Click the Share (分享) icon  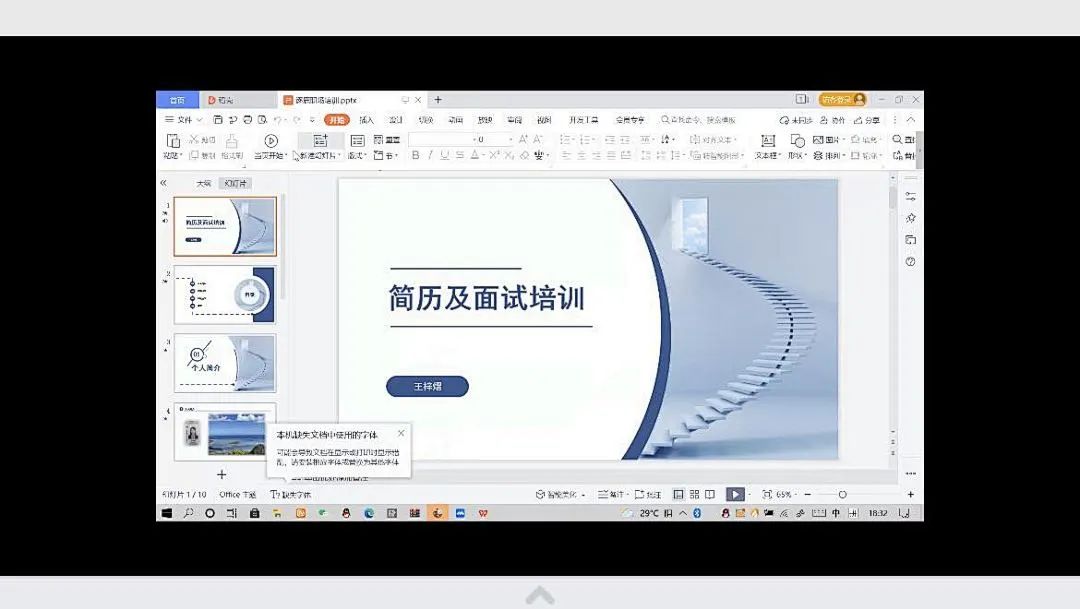coord(858,120)
